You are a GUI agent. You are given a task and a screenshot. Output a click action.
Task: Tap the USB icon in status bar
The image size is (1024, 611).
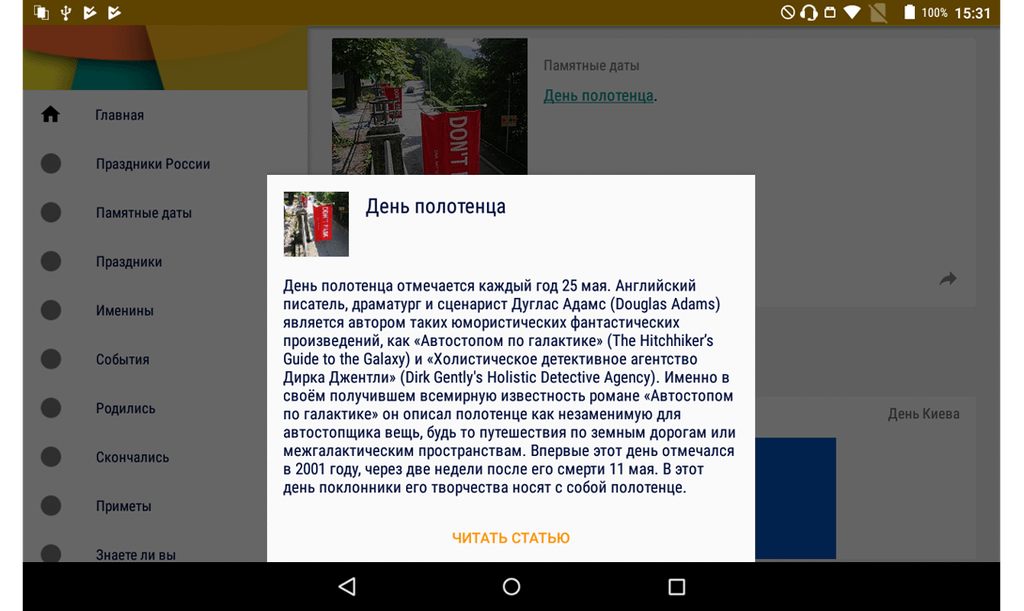65,12
